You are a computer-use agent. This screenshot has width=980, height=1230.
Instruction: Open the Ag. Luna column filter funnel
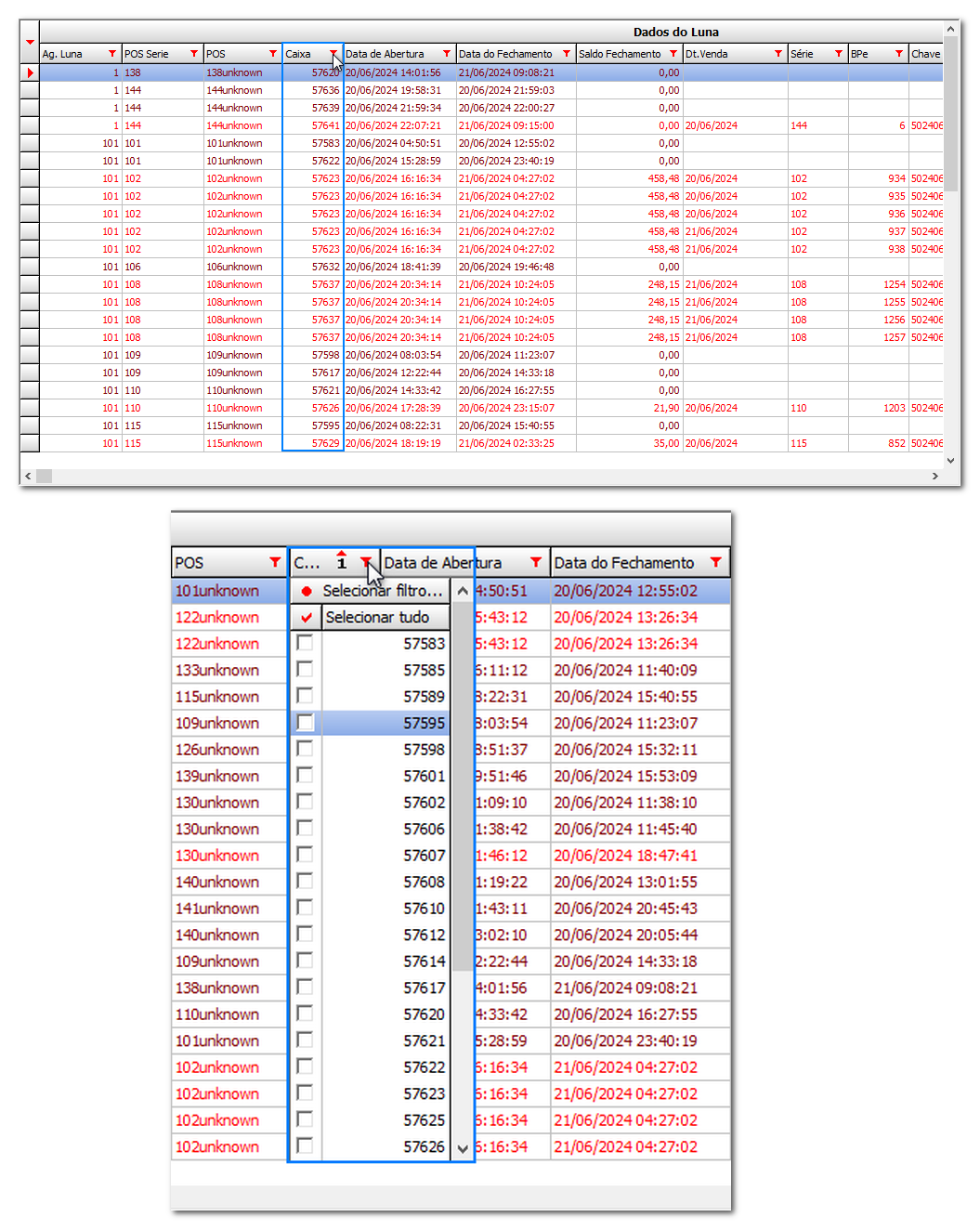point(112,54)
